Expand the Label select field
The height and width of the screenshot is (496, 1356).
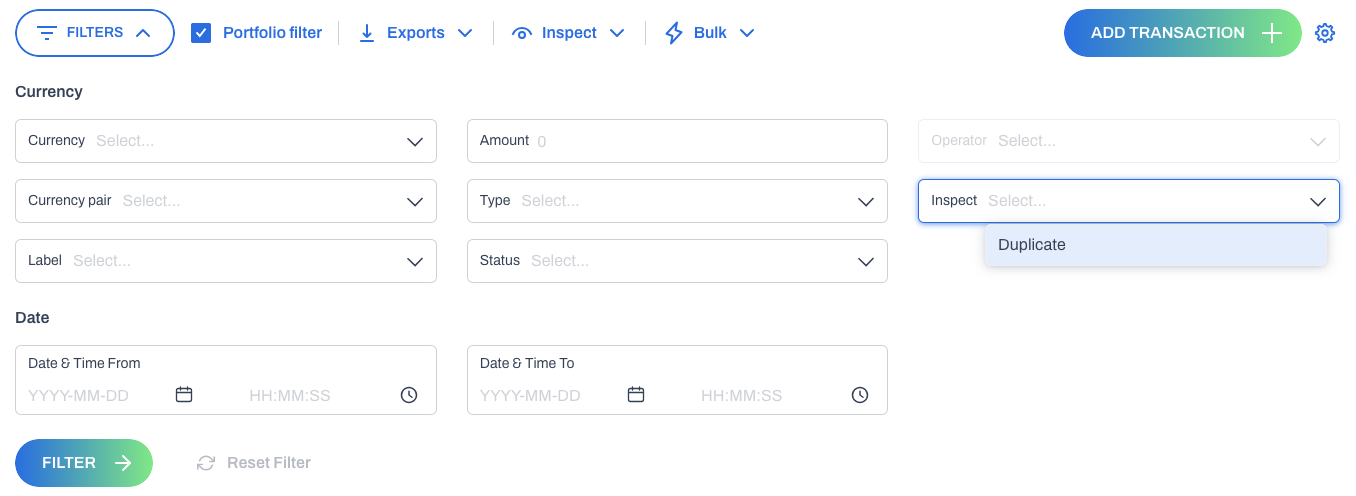[226, 261]
